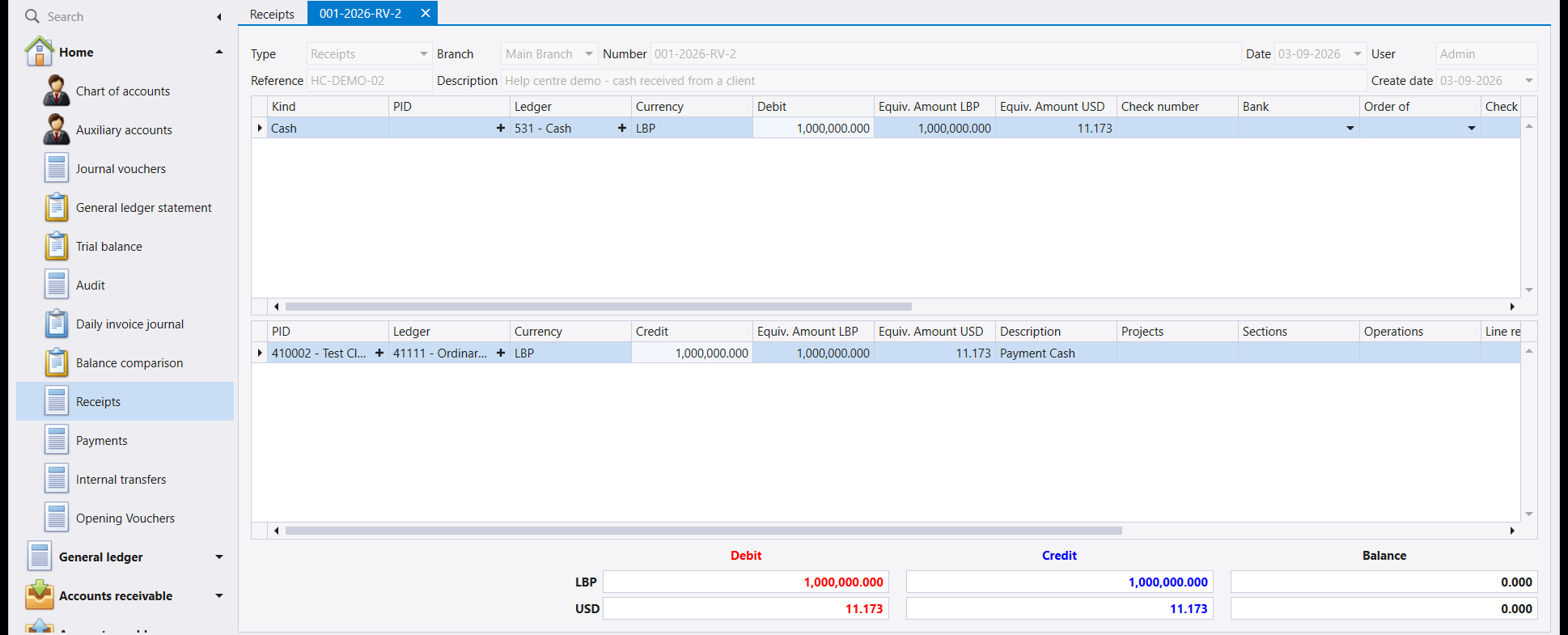Open Journal vouchers document icon
Image resolution: width=1568 pixels, height=635 pixels.
pos(56,168)
